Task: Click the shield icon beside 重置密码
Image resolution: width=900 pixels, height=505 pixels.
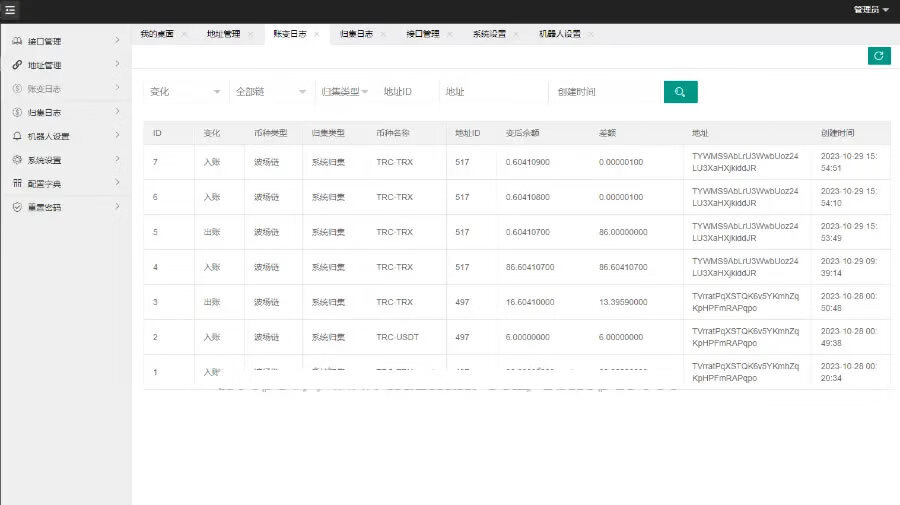Action: click(x=17, y=207)
